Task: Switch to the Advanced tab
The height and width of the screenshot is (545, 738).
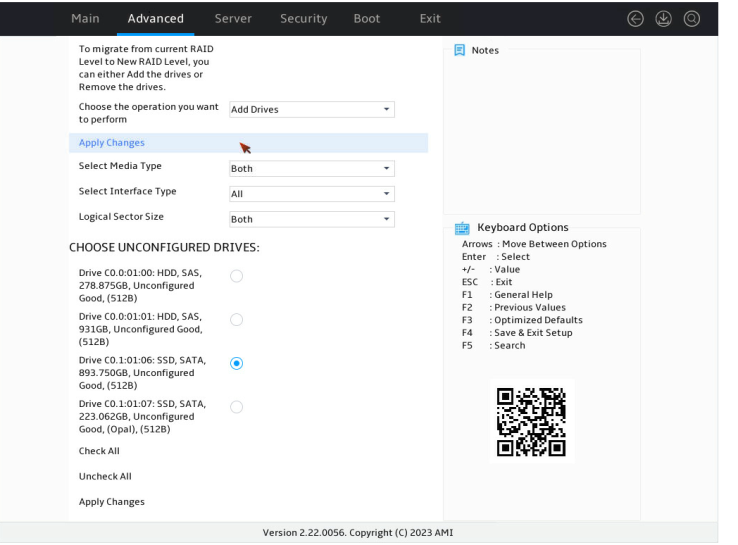Action: [156, 19]
